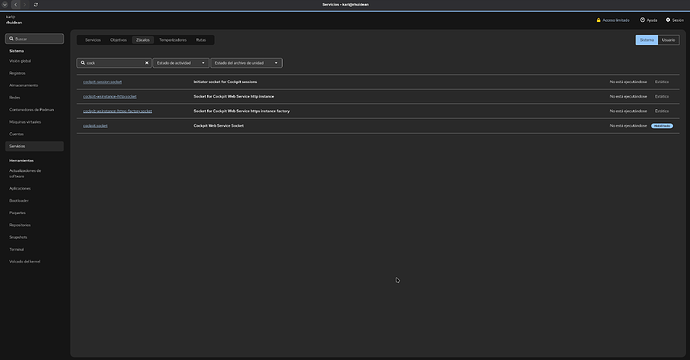Open the cockpit-wsinstance-http.socket link
This screenshot has height=360, width=690.
(x=110, y=96)
